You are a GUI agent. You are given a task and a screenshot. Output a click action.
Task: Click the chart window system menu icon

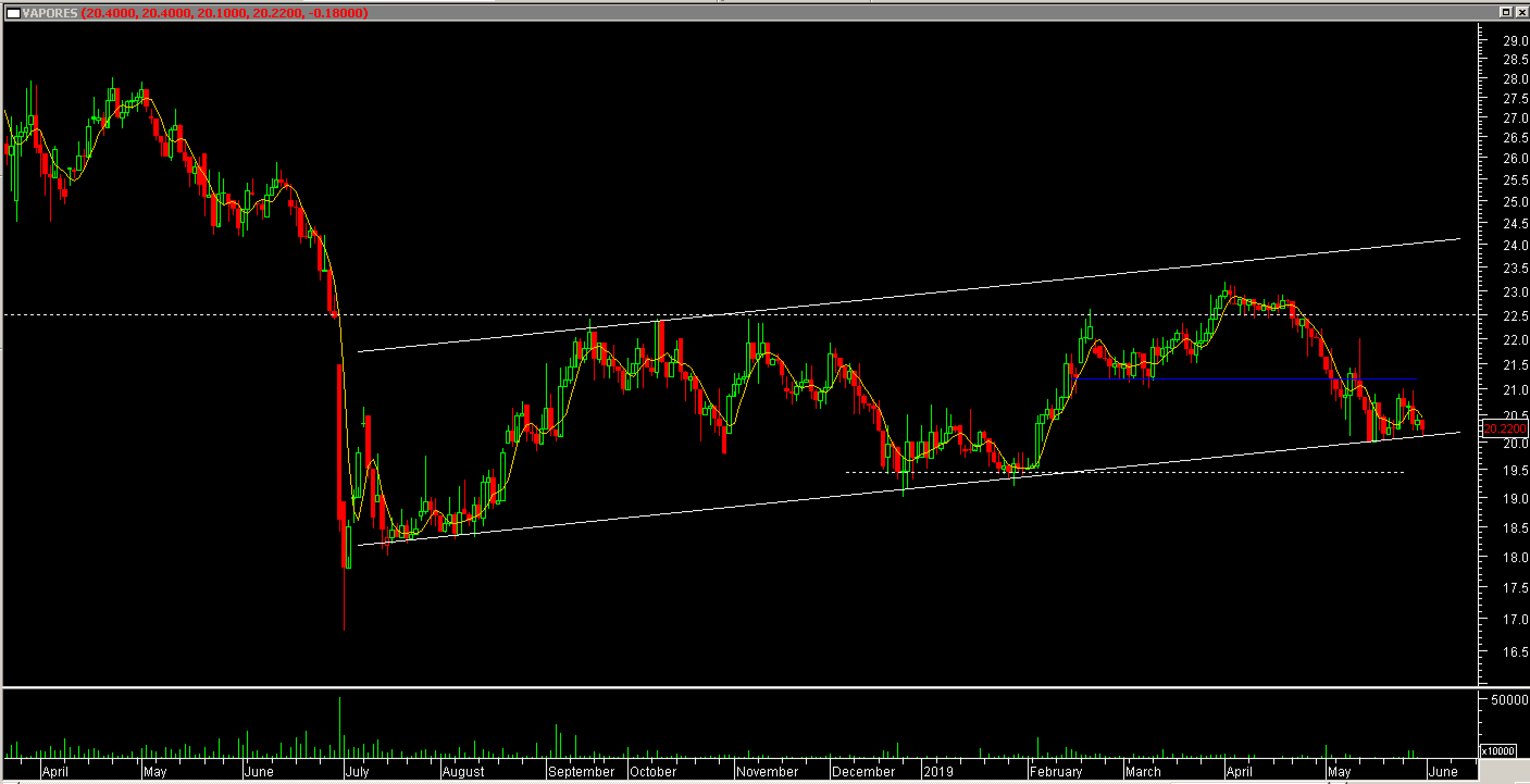(x=13, y=13)
